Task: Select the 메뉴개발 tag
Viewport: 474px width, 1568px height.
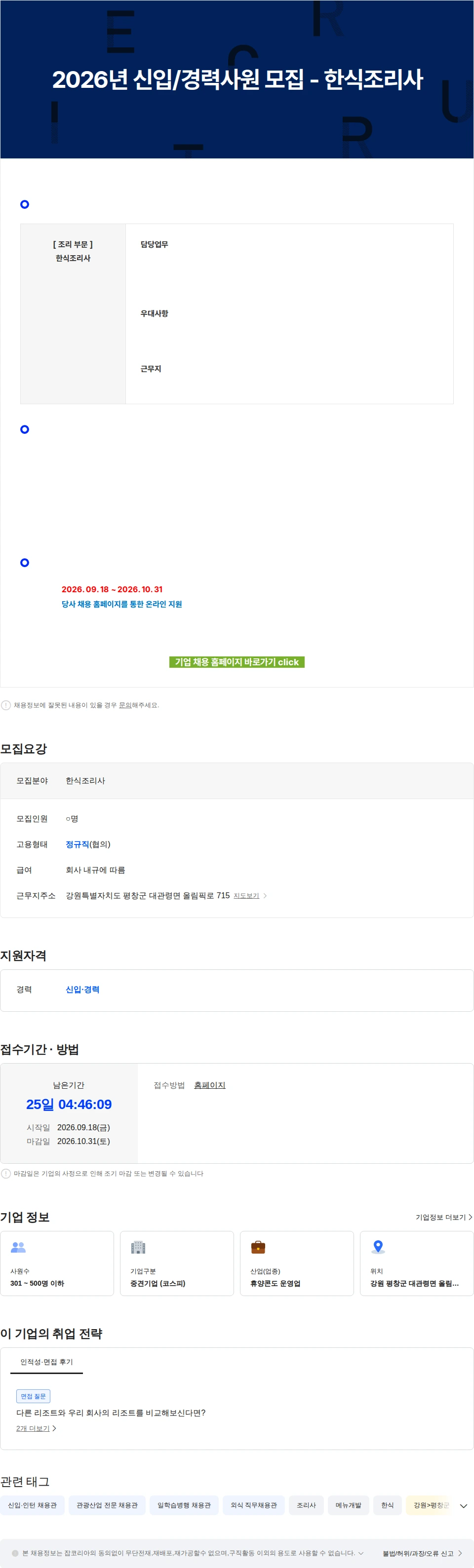Action: tap(349, 1505)
